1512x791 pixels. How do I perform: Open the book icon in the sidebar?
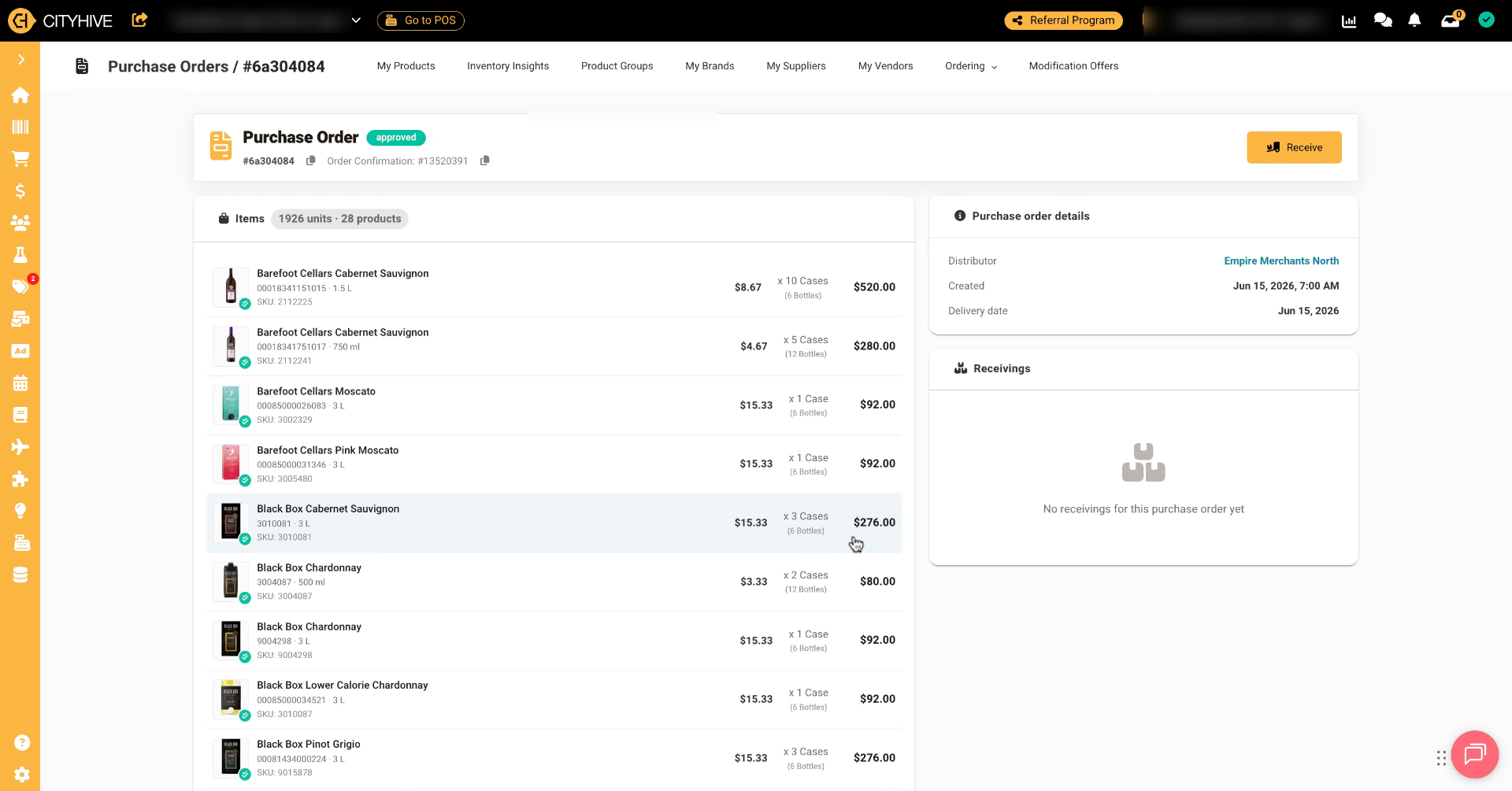20,415
